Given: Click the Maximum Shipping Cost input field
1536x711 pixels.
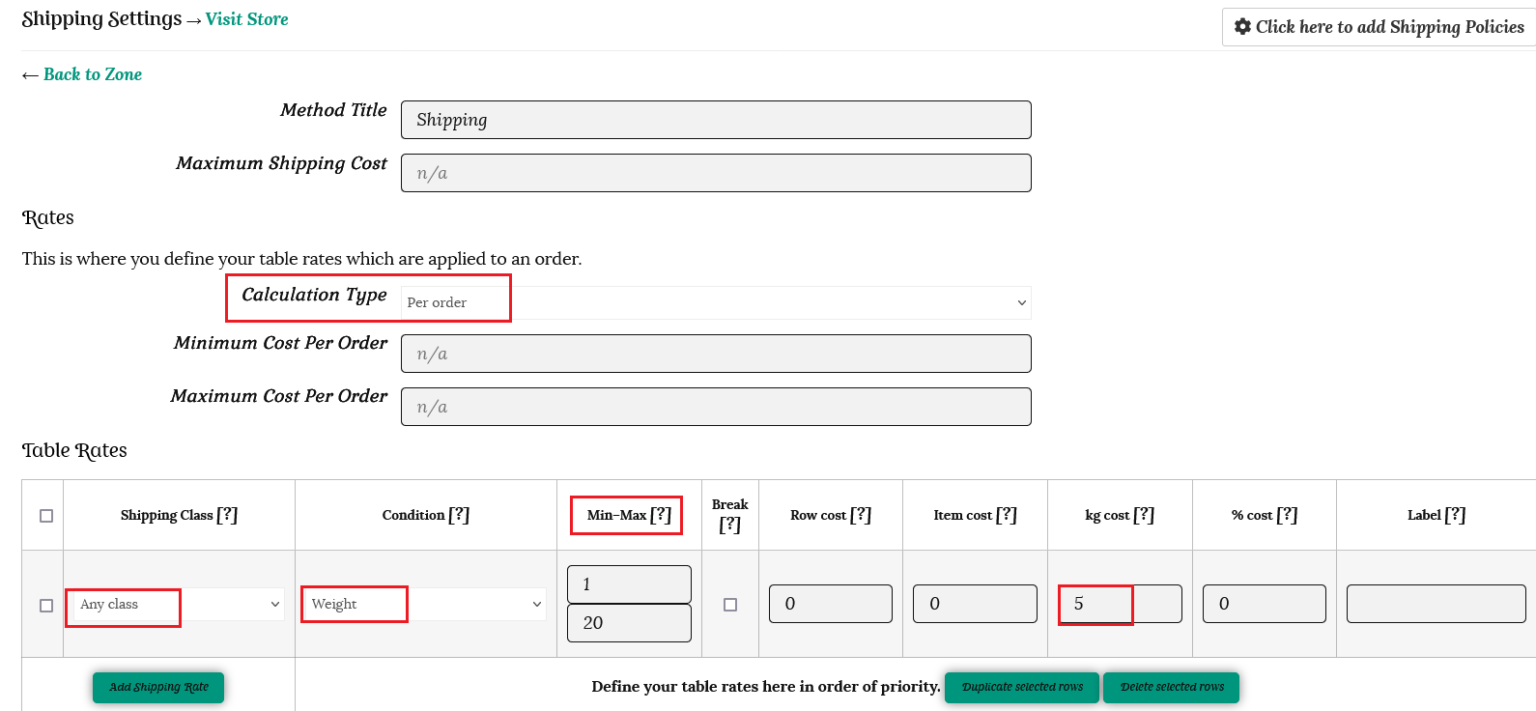Looking at the screenshot, I should (715, 173).
